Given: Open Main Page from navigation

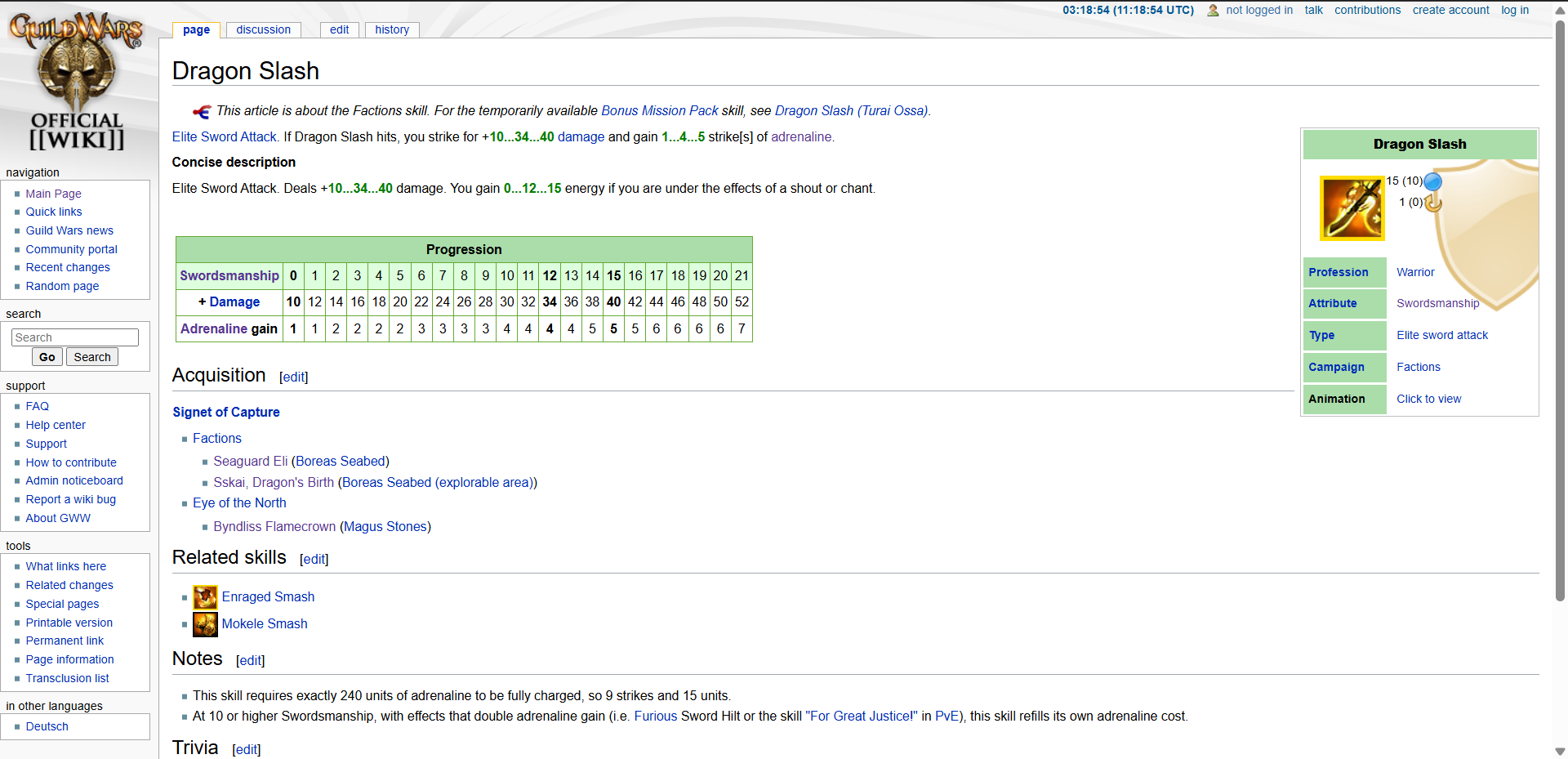Looking at the screenshot, I should [x=53, y=194].
